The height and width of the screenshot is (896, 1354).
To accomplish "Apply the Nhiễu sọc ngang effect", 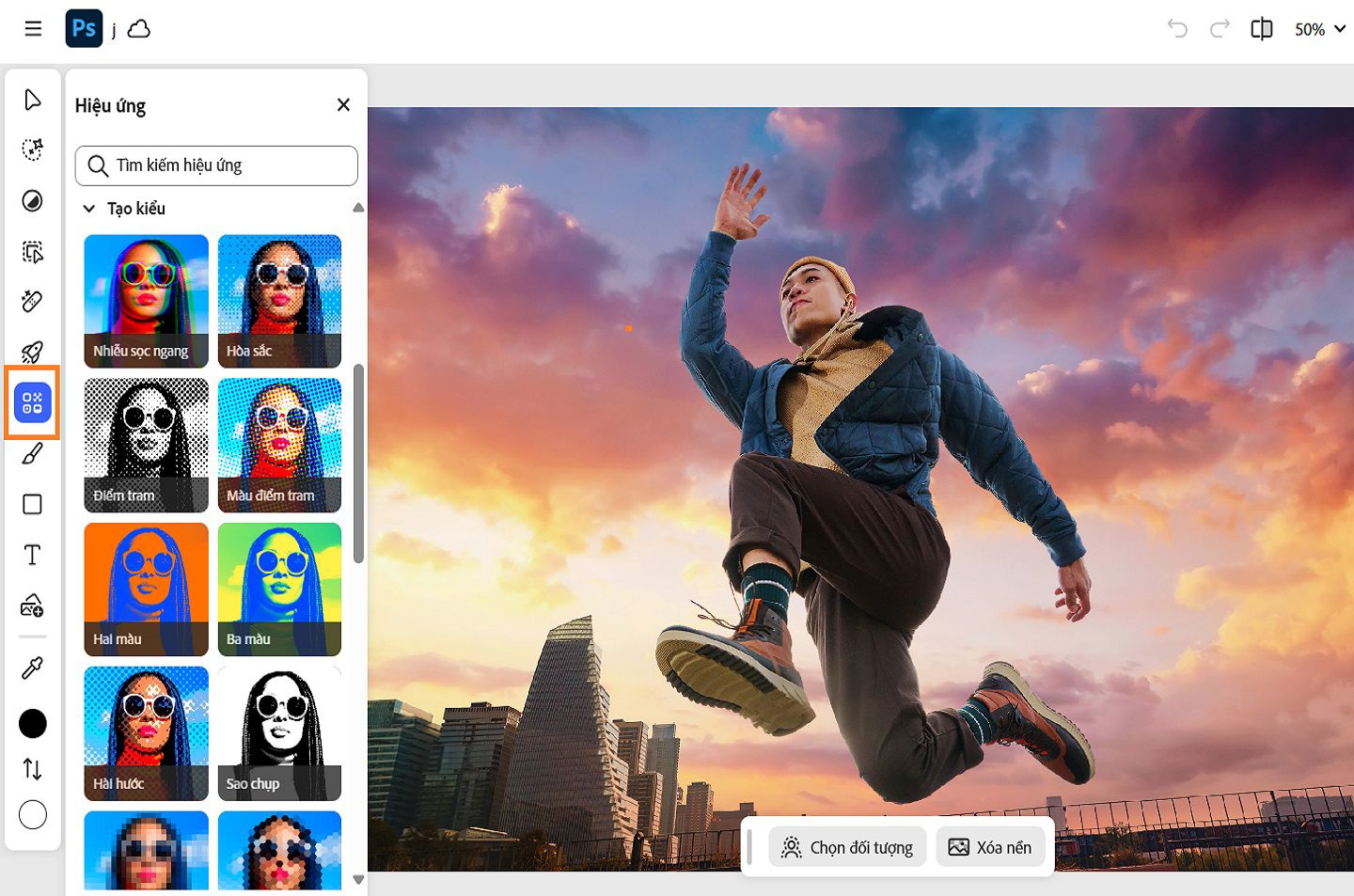I will click(x=146, y=301).
